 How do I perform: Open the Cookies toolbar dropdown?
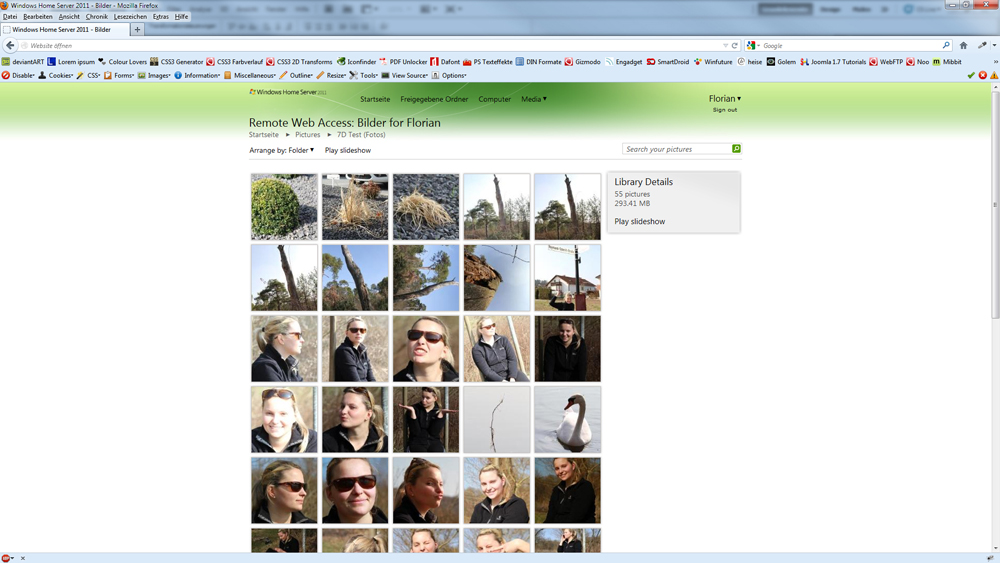(x=56, y=75)
